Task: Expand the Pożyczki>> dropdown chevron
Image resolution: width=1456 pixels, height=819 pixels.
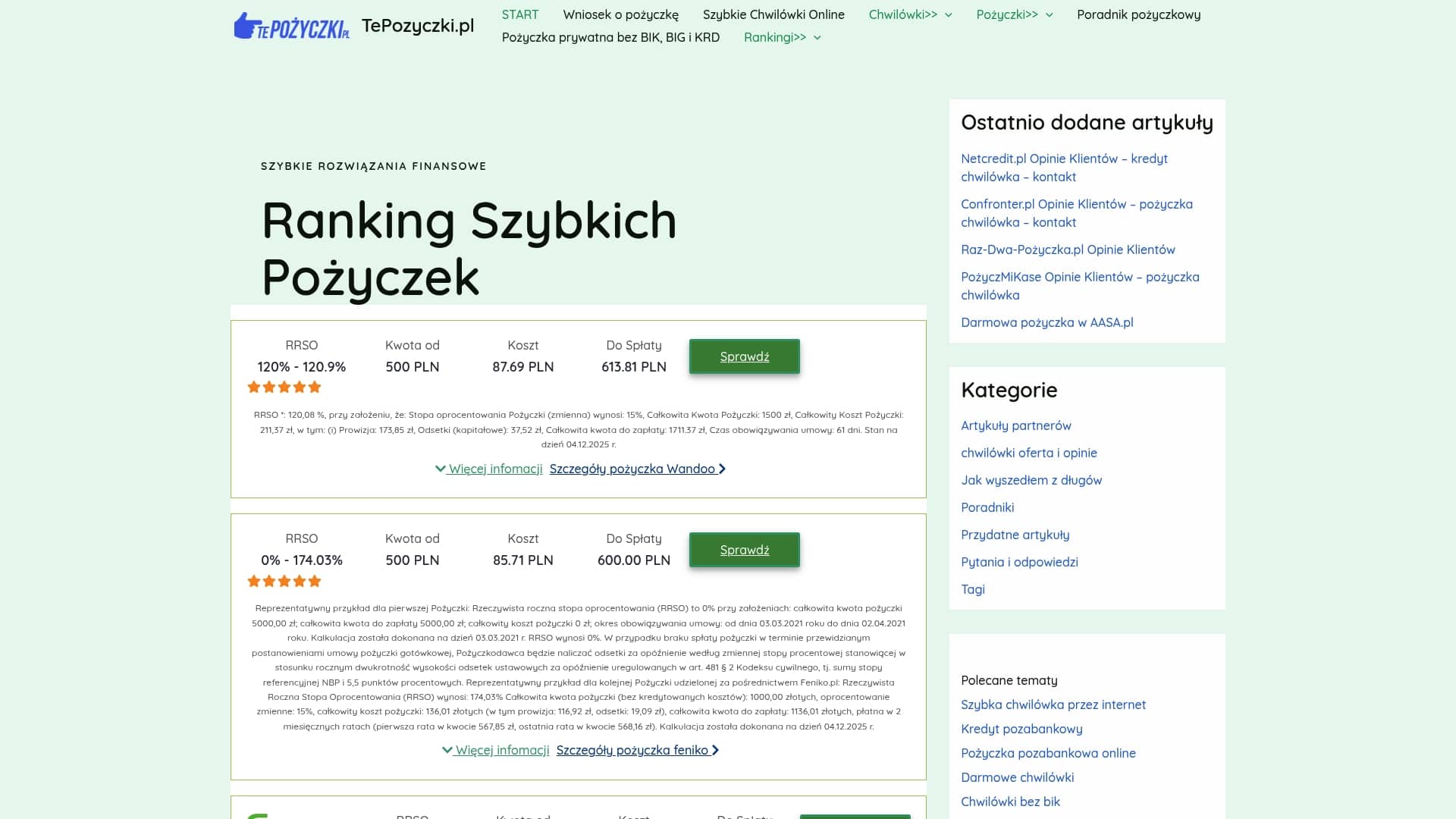Action: pyautogui.click(x=1049, y=15)
